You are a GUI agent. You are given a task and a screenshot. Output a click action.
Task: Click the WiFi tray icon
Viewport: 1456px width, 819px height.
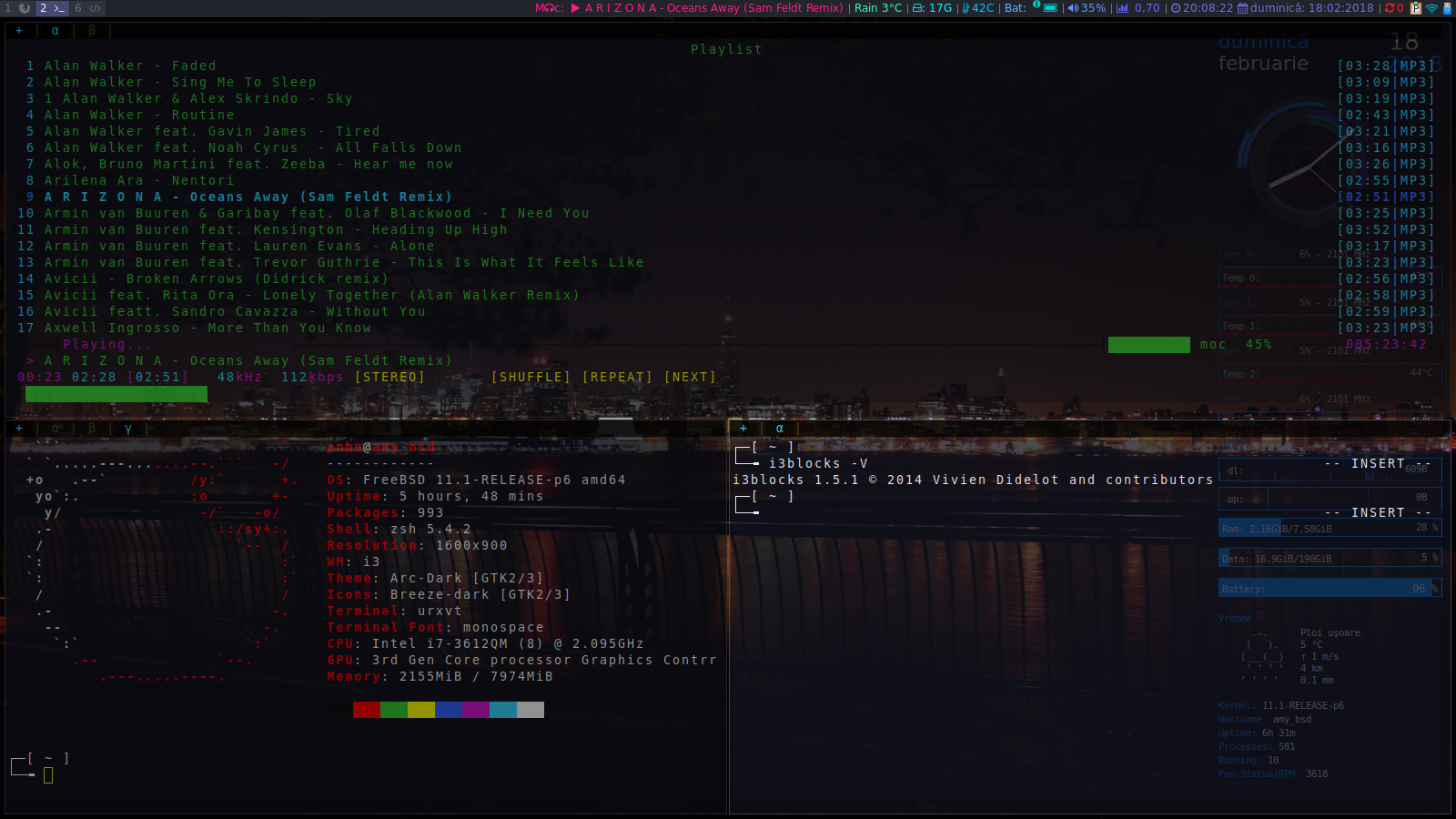click(1431, 8)
